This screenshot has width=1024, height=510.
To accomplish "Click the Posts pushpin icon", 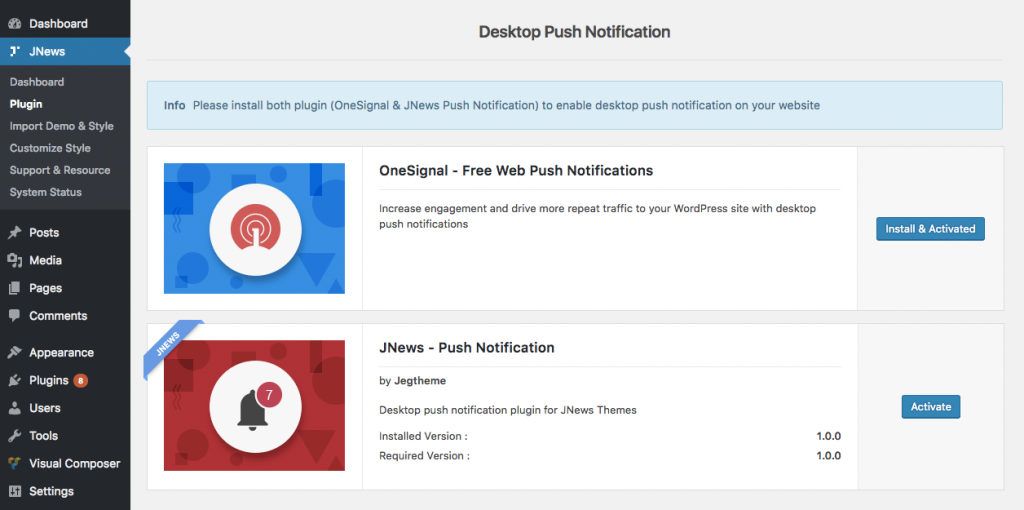I will coord(14,233).
